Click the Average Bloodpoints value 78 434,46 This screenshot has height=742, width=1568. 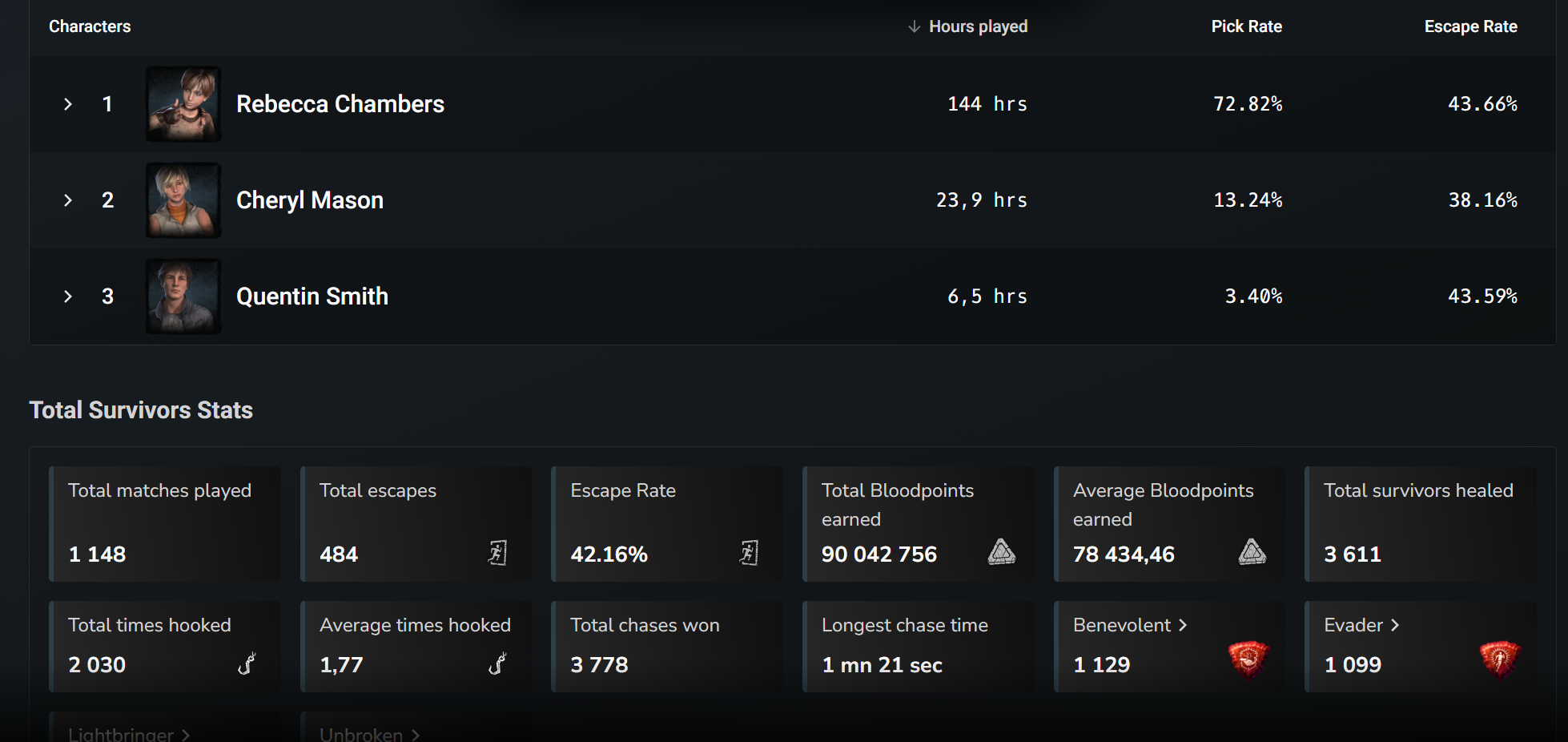tap(1124, 554)
